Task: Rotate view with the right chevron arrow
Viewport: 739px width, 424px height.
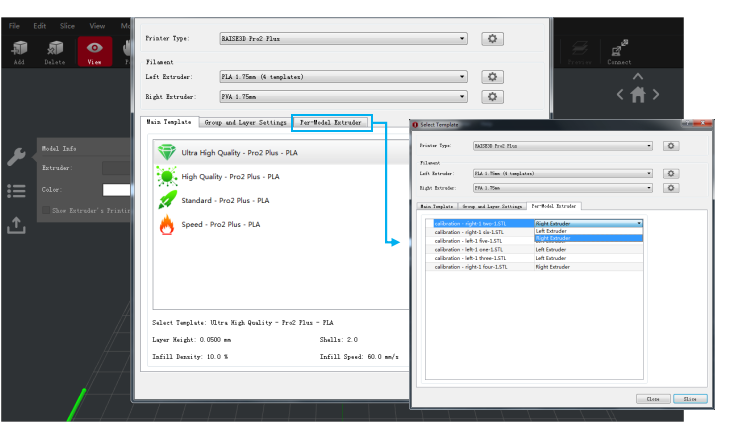Action: point(656,95)
